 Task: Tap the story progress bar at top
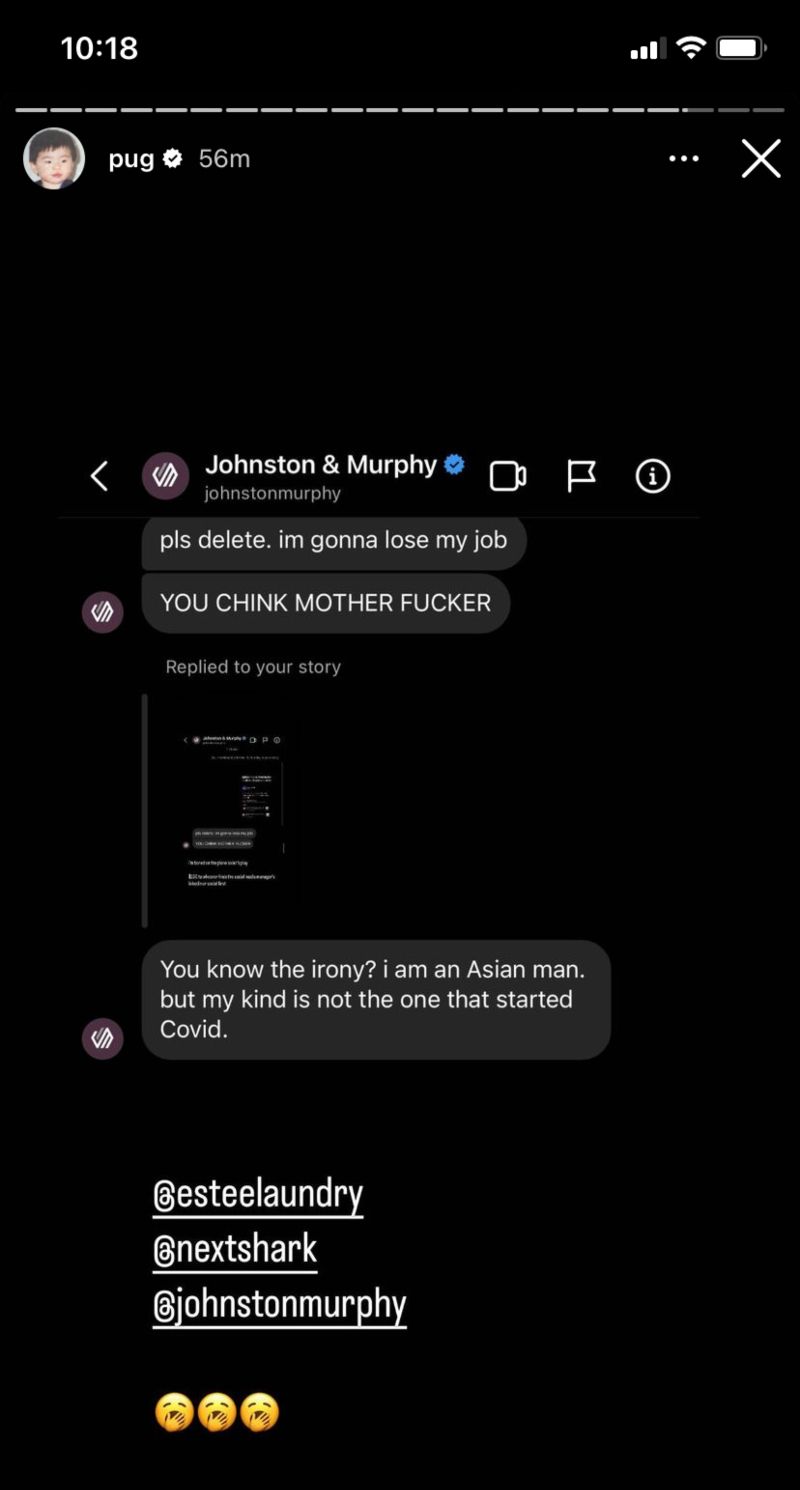400,110
